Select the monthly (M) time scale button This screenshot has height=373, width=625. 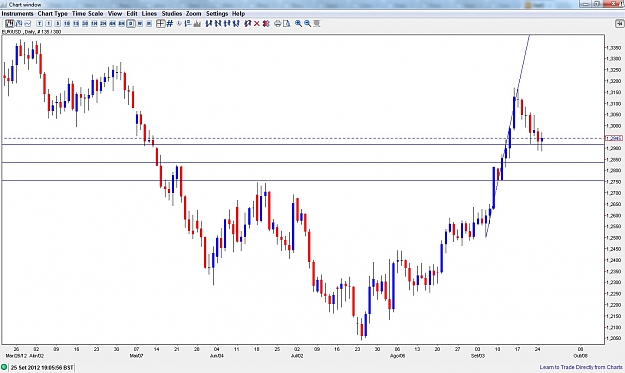pyautogui.click(x=149, y=24)
